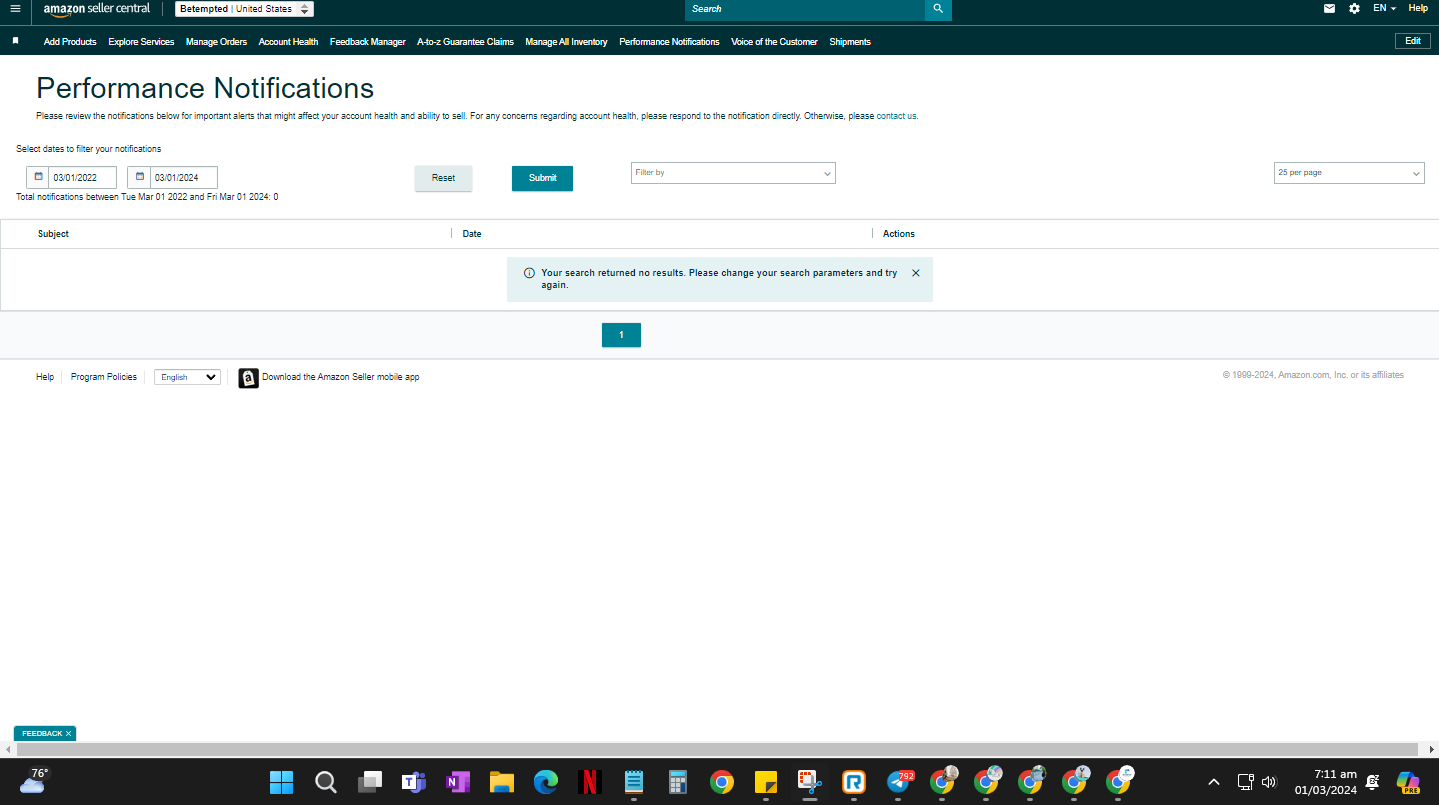
Task: Focus the top Search field
Action: 805,9
